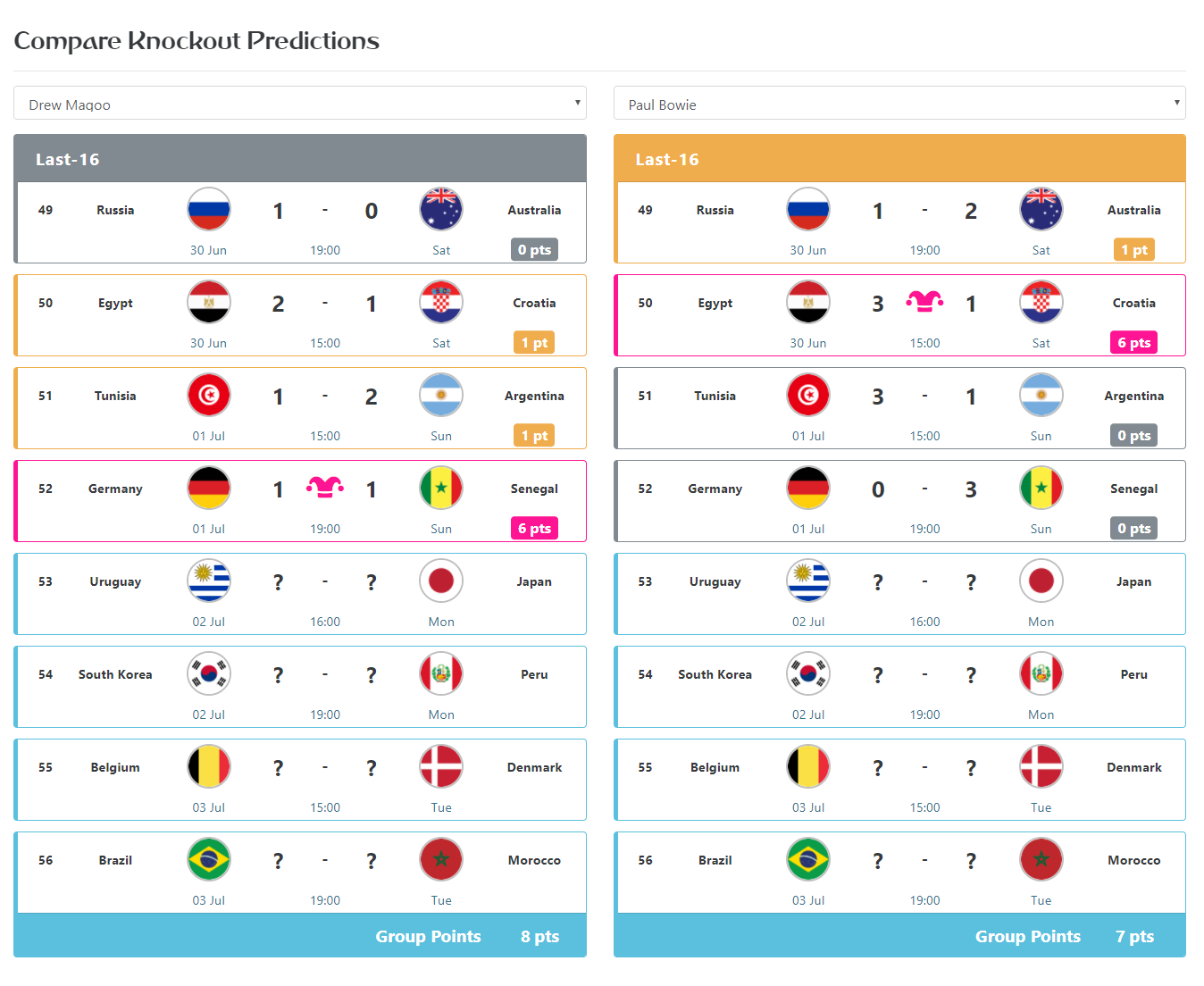The width and height of the screenshot is (1204, 986).
Task: Click Japan flag in Paul Bowie's match 53
Action: pyautogui.click(x=1041, y=581)
